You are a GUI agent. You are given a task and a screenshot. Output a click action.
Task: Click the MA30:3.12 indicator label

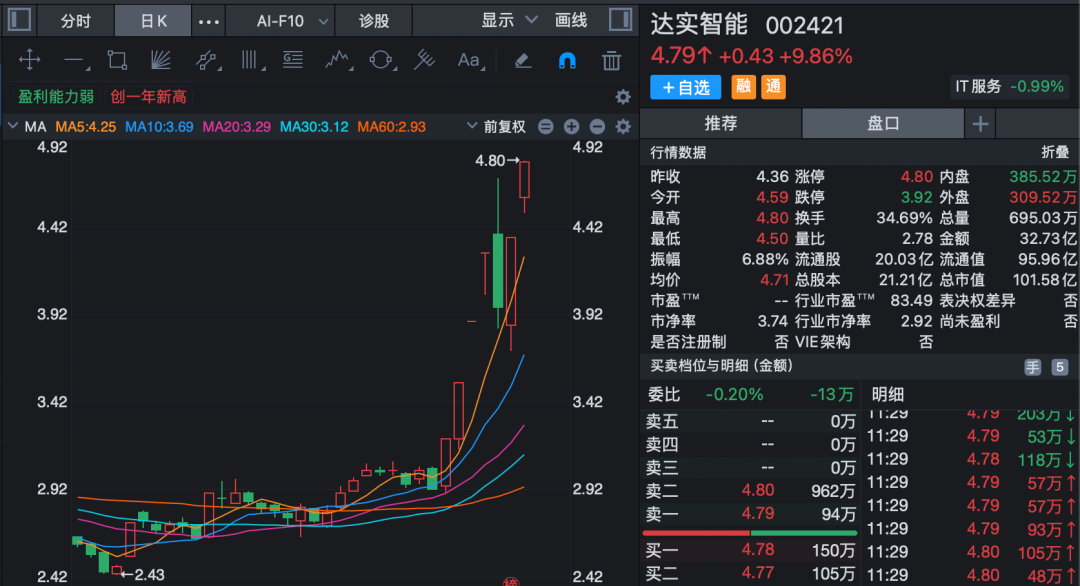click(x=314, y=127)
